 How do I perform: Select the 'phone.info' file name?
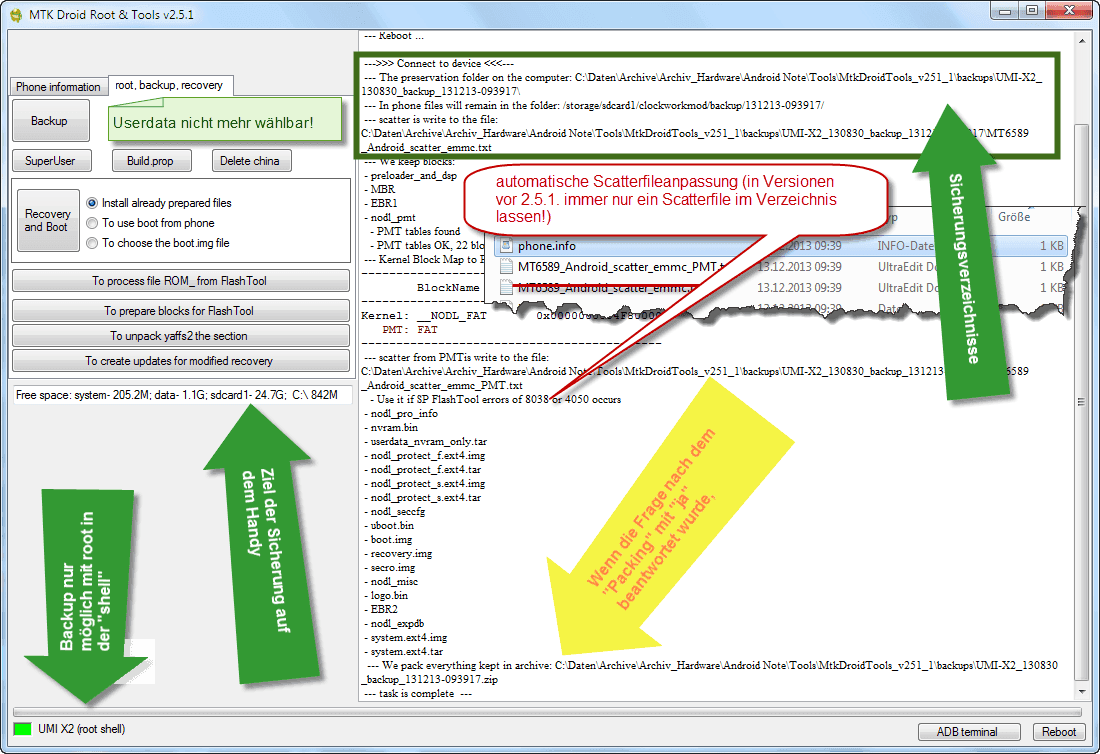(x=546, y=245)
